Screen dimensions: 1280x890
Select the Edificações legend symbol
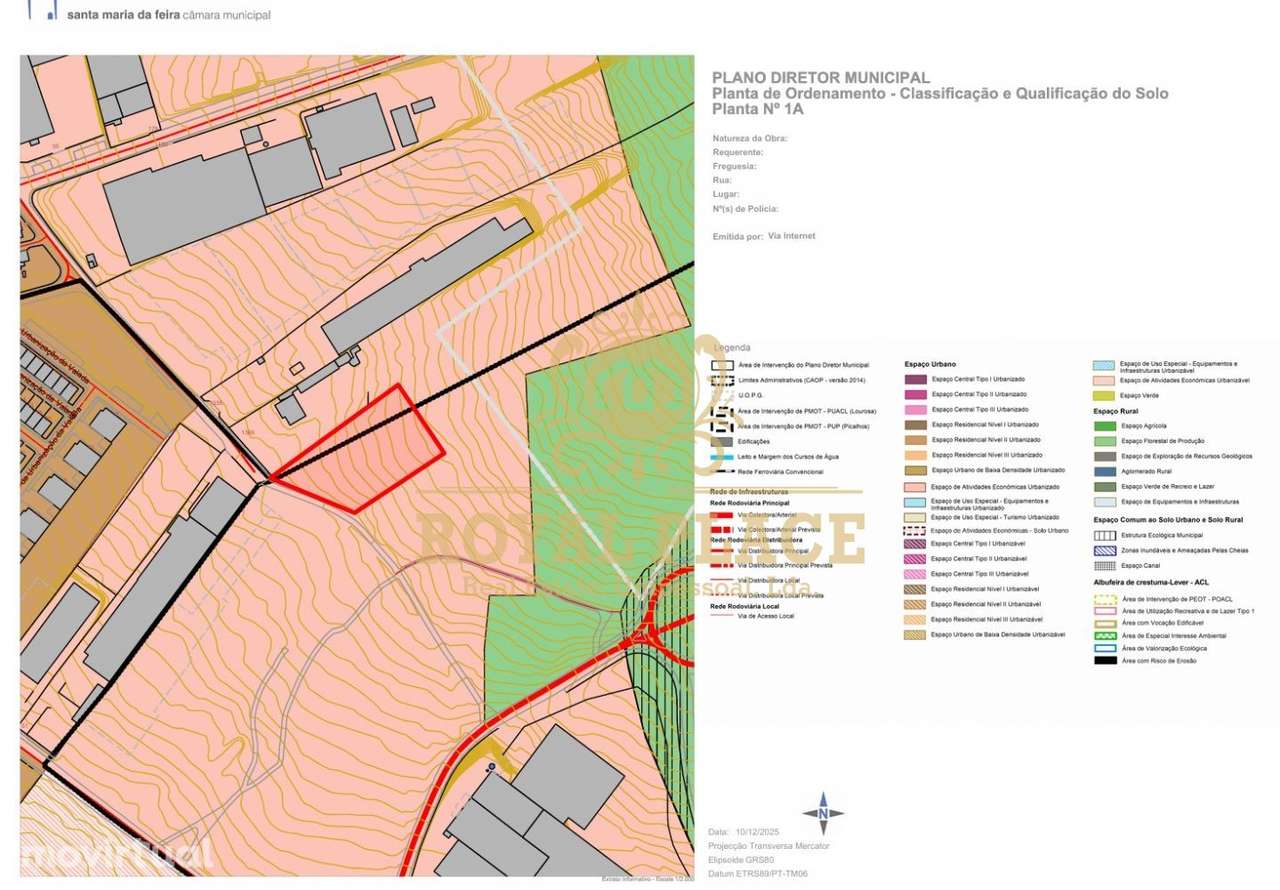(x=722, y=440)
